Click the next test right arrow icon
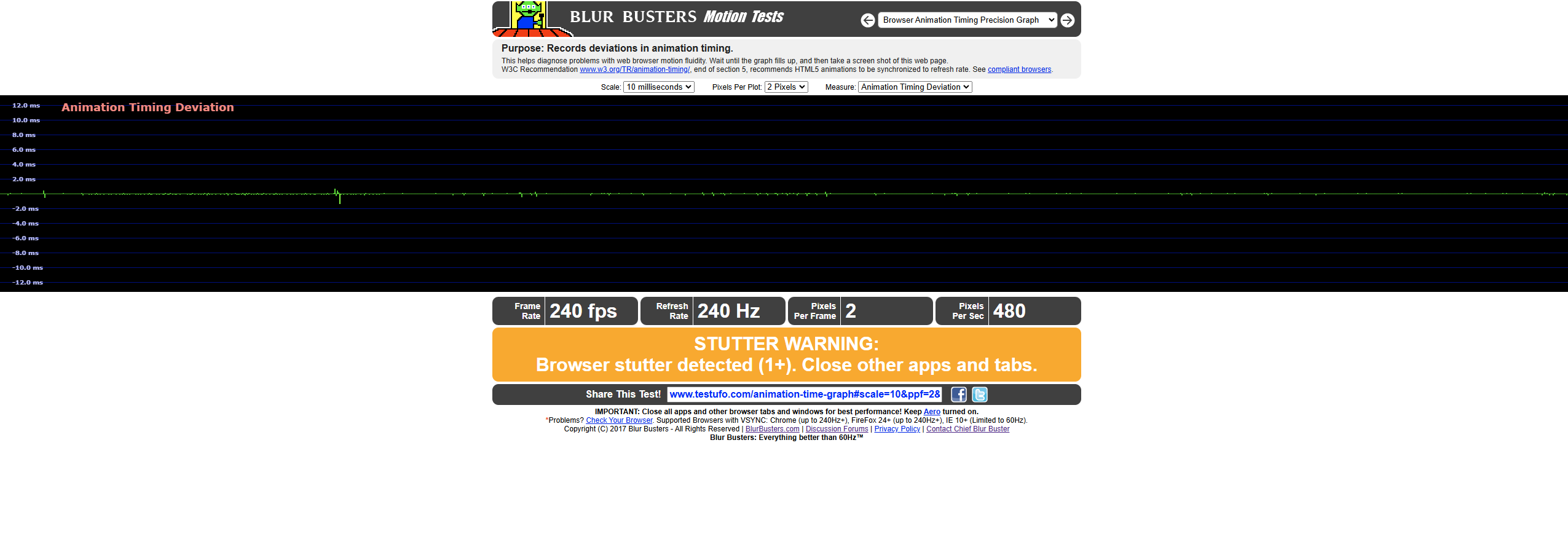 pos(1068,20)
